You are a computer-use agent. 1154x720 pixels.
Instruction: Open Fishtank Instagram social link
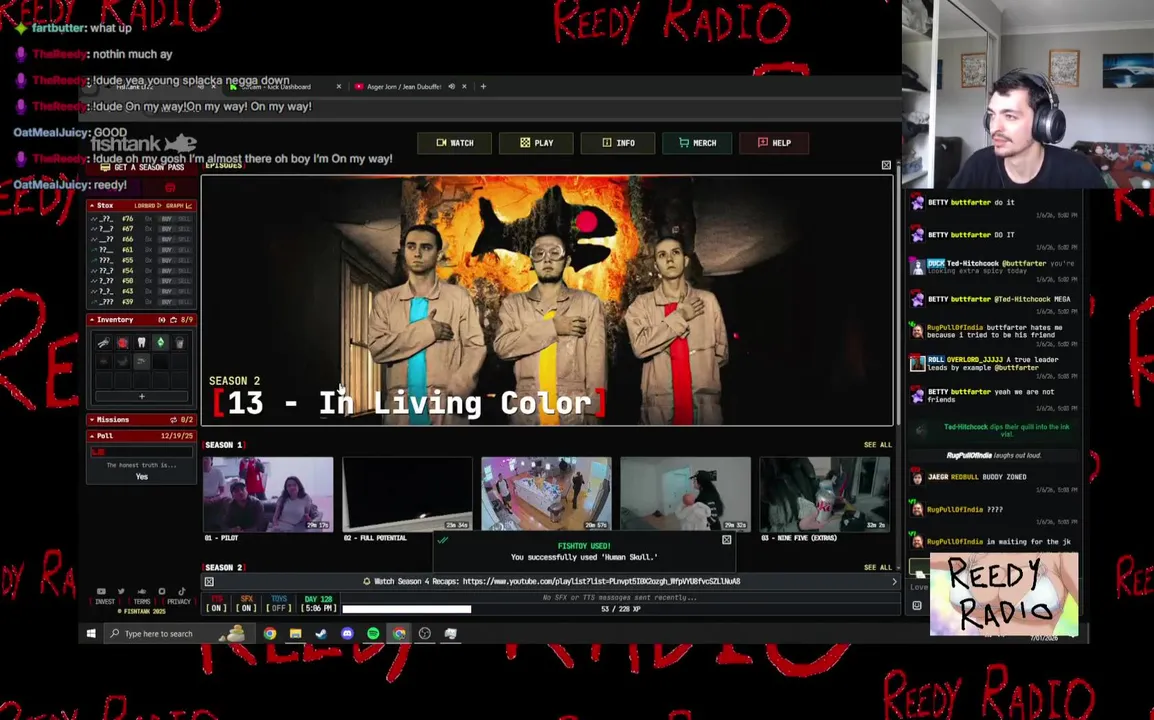[162, 591]
